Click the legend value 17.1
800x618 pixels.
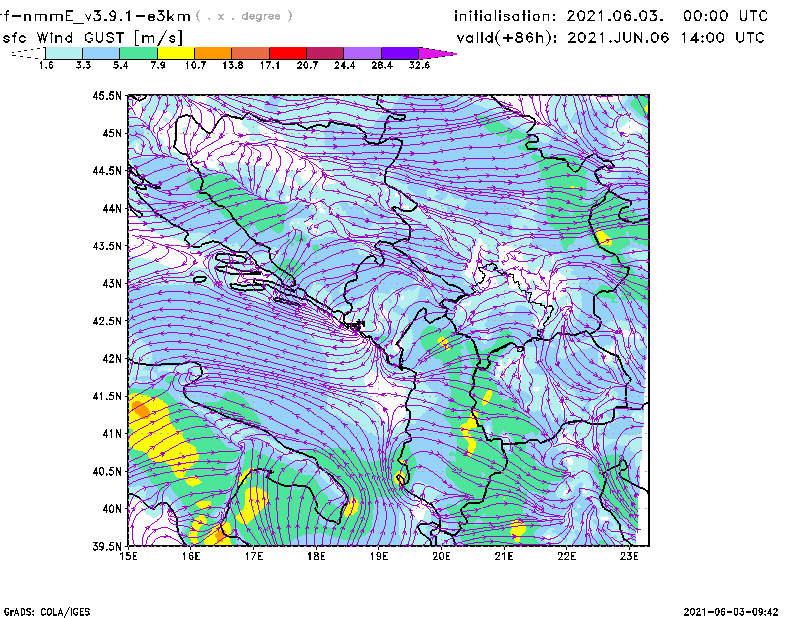[x=270, y=65]
